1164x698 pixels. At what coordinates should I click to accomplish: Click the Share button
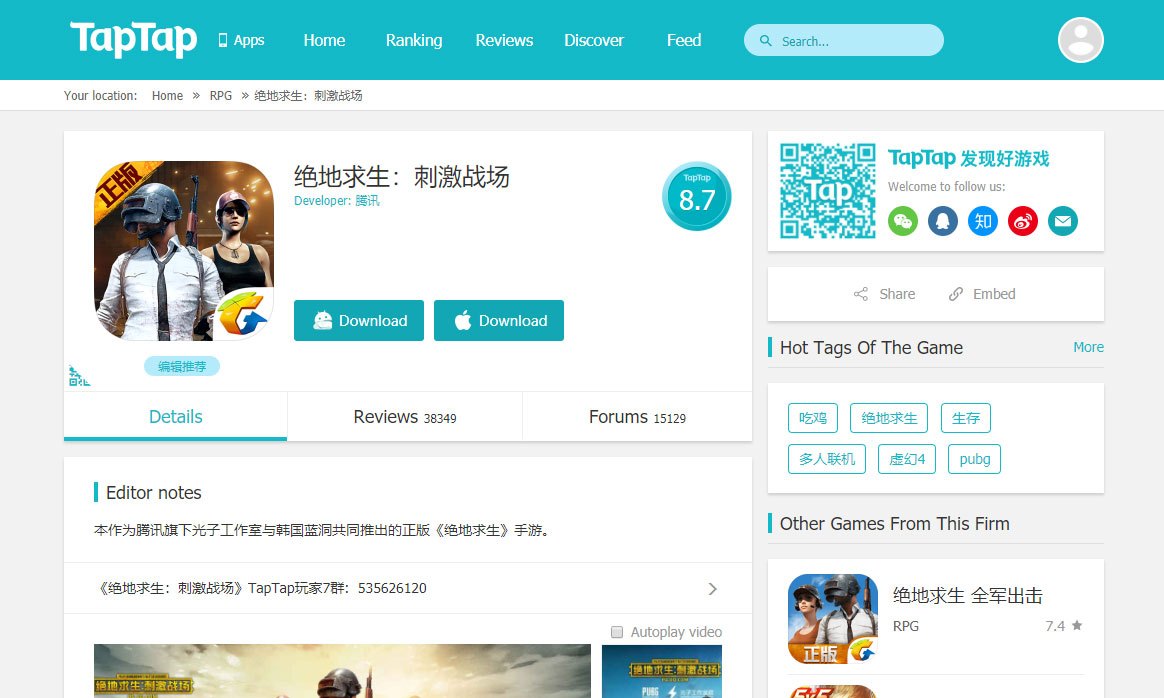(884, 294)
